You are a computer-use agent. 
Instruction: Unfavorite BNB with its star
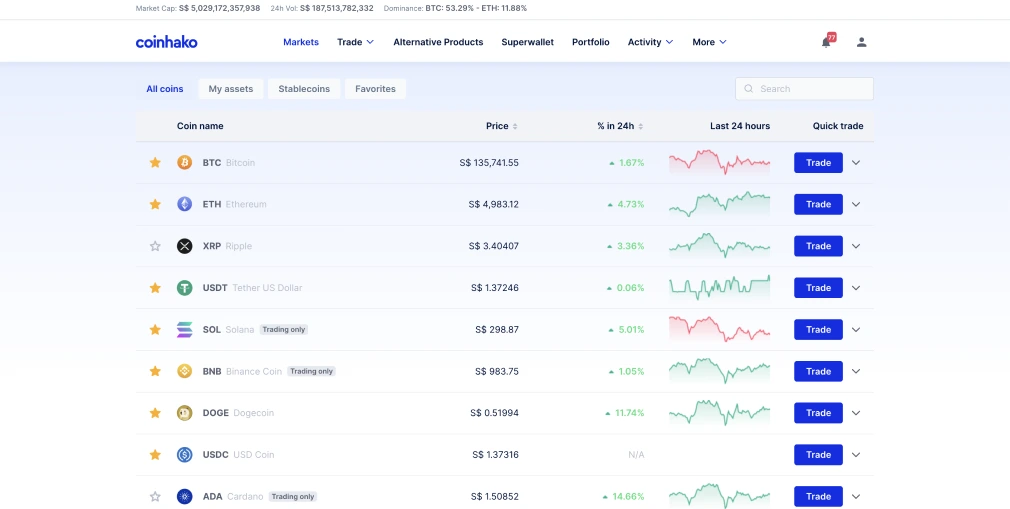(155, 371)
